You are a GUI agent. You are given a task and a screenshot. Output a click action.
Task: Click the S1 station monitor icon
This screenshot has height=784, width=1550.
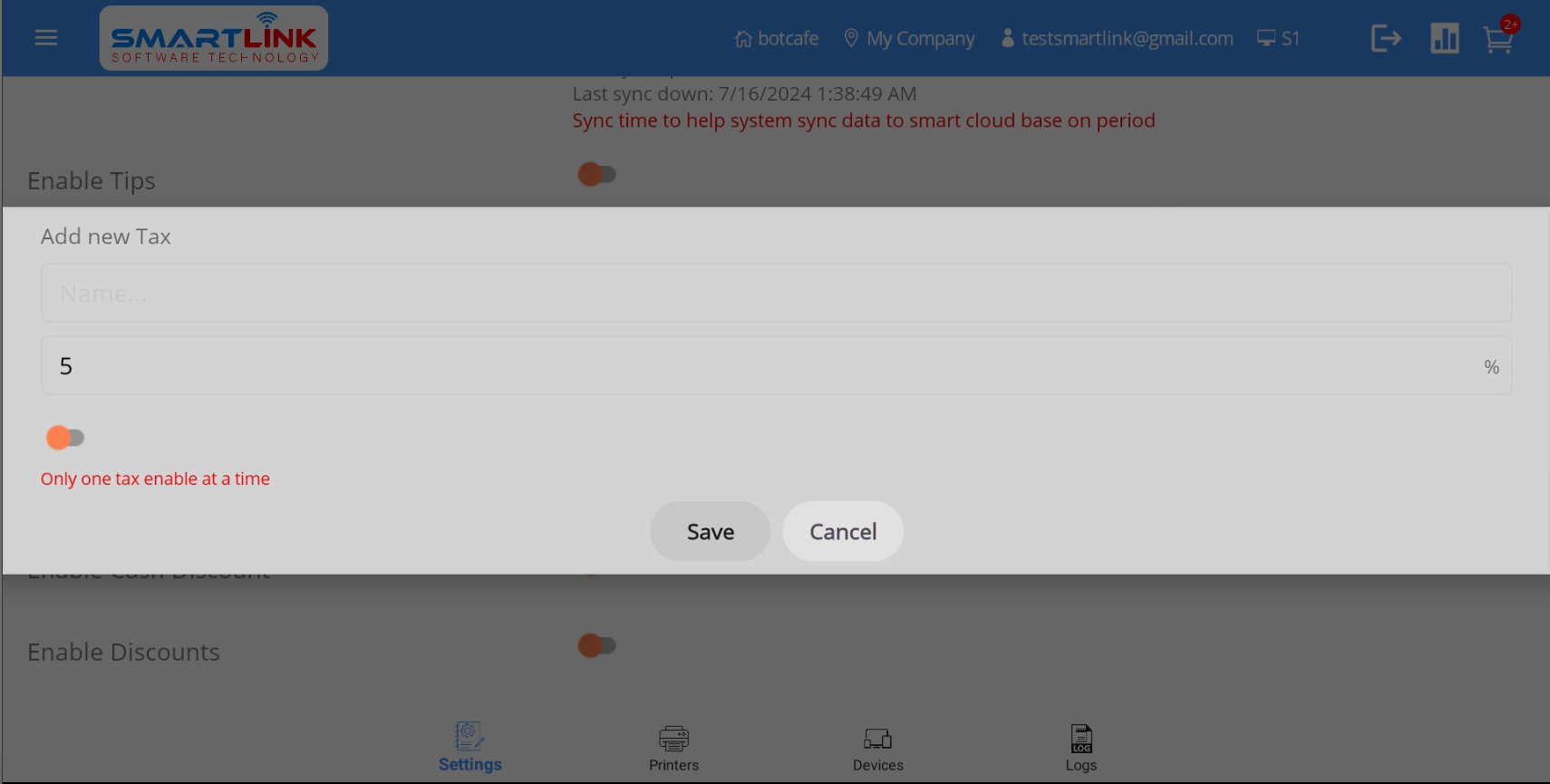(x=1266, y=38)
